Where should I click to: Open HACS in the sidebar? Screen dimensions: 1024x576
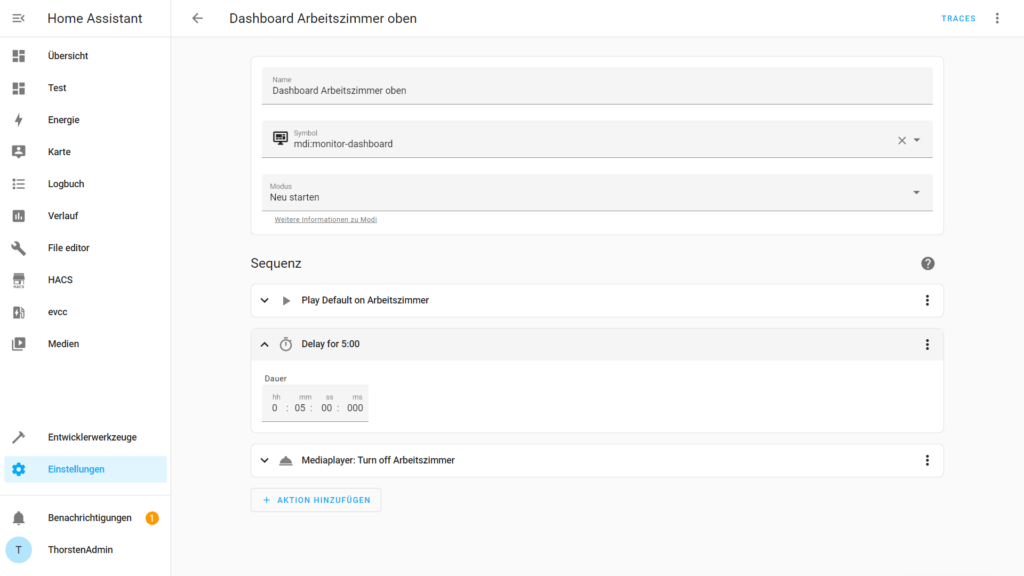coord(60,280)
